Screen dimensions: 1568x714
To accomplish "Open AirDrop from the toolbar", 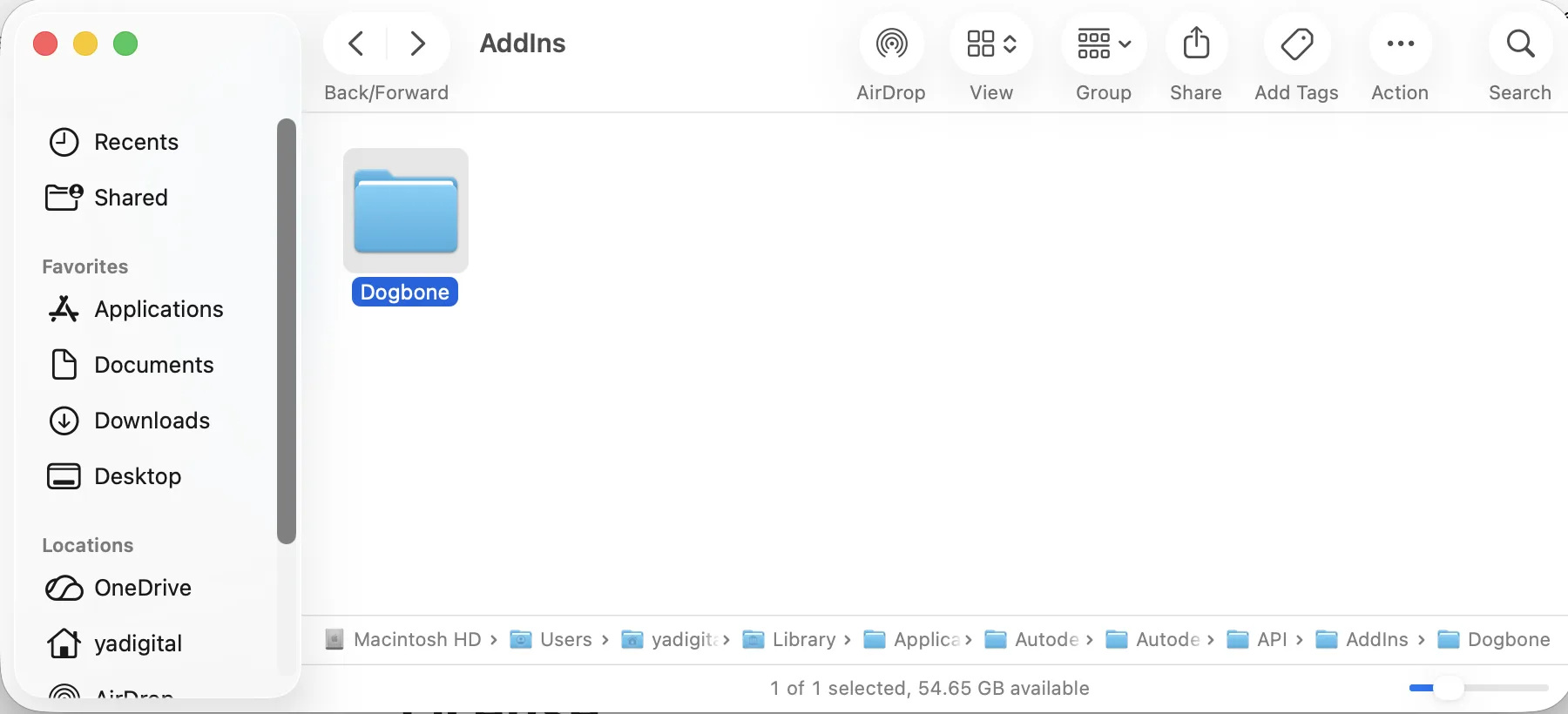I will (x=891, y=43).
